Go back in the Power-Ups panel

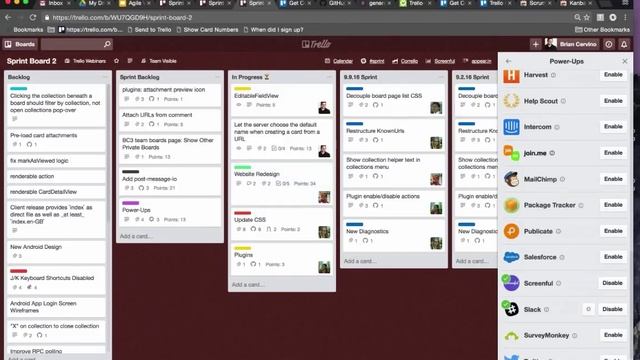pos(508,61)
